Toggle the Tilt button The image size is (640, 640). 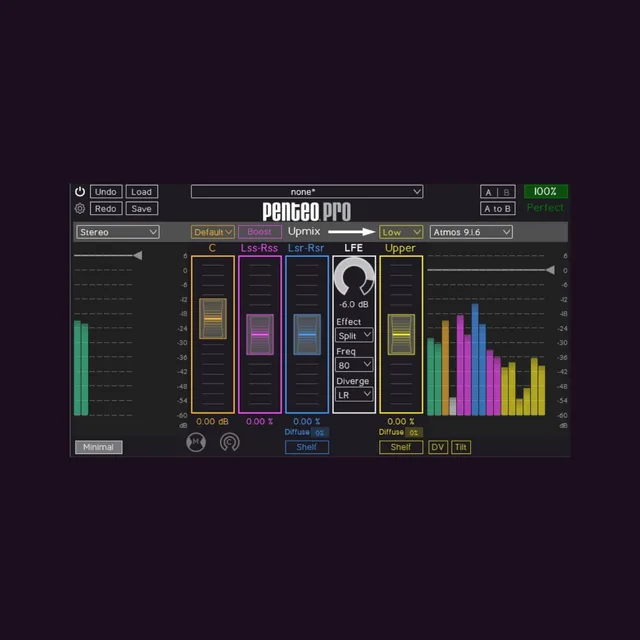coord(461,447)
